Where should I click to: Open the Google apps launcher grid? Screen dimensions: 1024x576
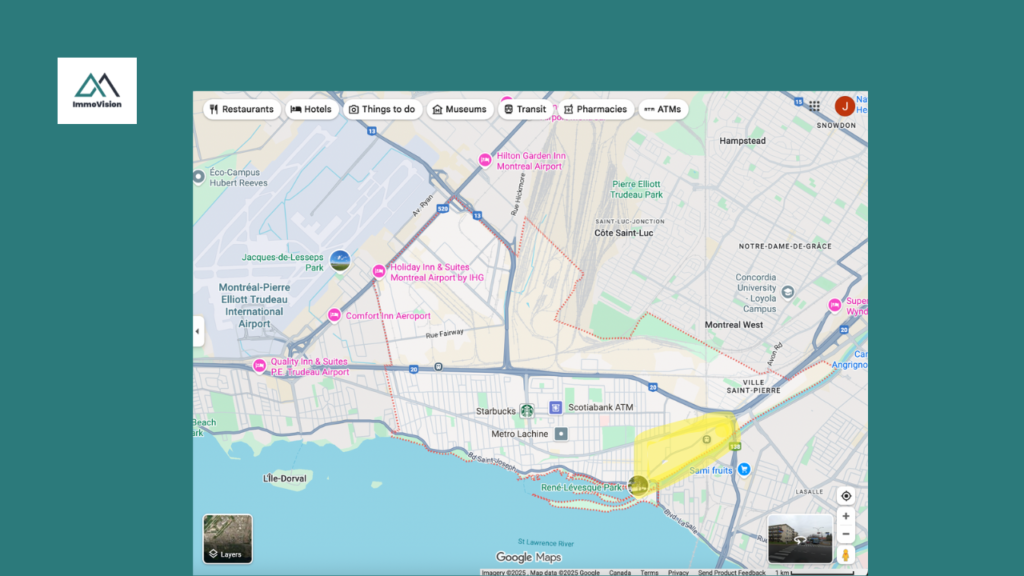[814, 106]
